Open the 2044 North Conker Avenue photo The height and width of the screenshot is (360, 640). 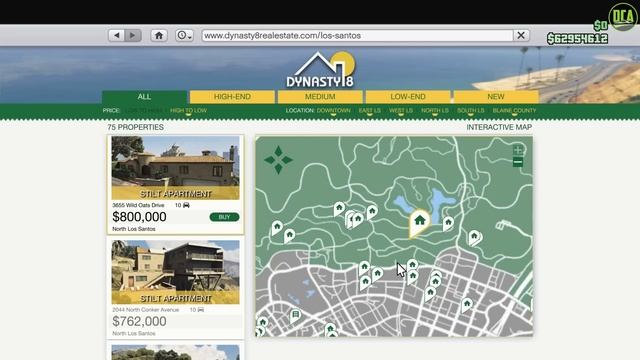(x=176, y=272)
